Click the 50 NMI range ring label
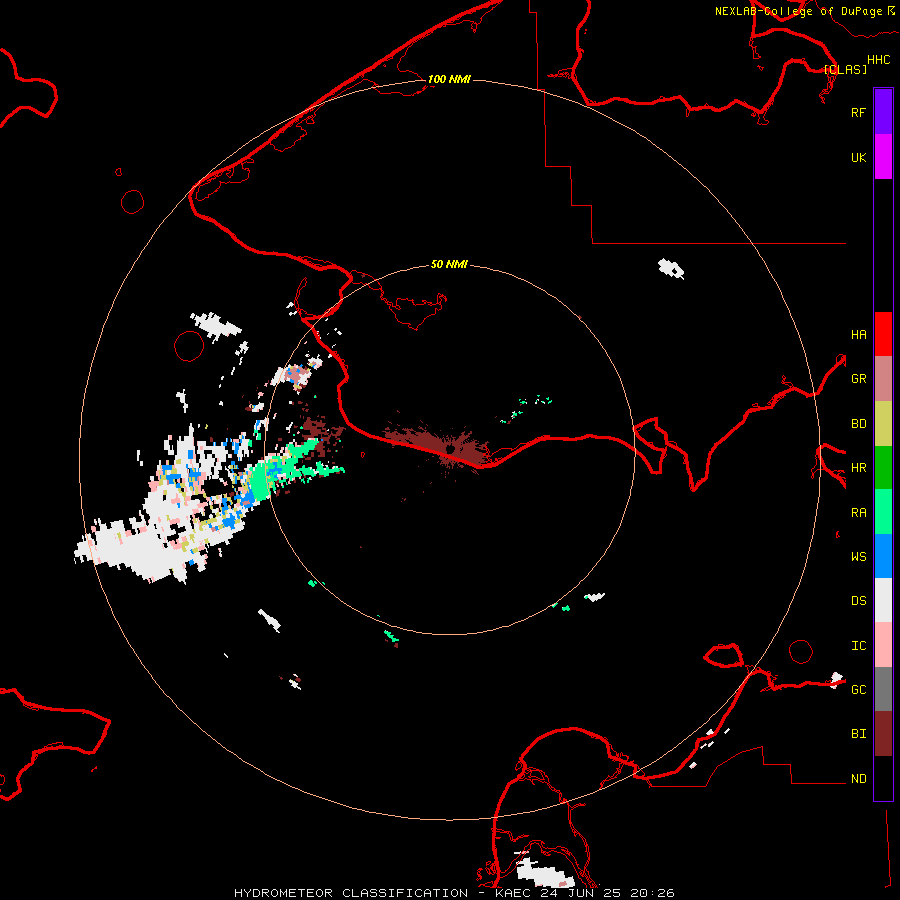This screenshot has height=900, width=900. point(449,264)
